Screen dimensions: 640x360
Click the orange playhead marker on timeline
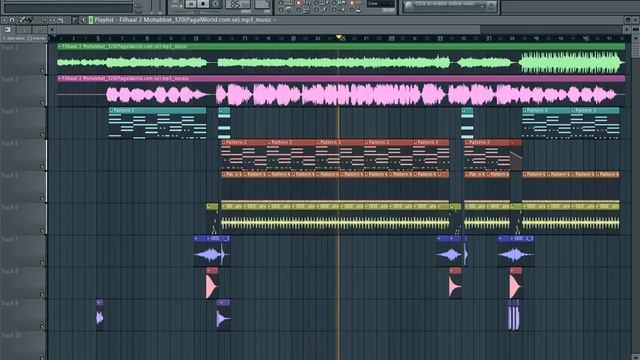[x=339, y=37]
